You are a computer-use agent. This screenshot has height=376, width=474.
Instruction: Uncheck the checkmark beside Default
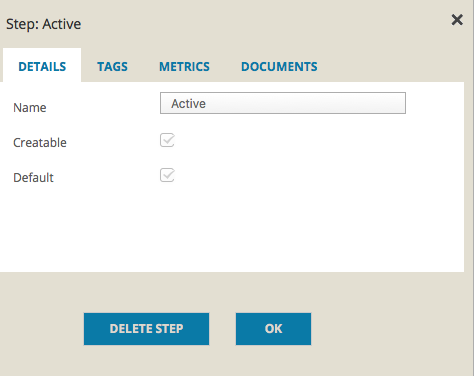tap(167, 175)
